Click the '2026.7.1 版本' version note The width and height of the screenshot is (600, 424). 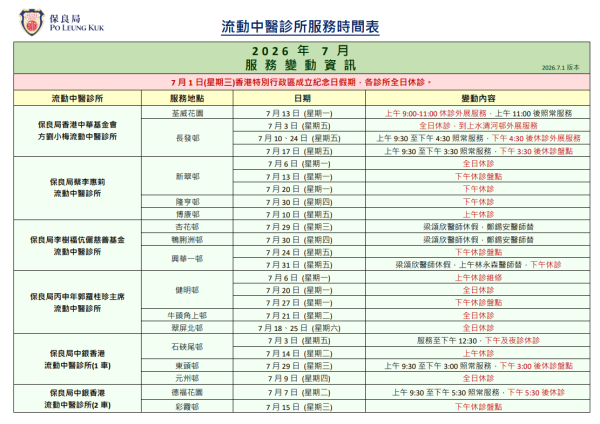(x=561, y=67)
